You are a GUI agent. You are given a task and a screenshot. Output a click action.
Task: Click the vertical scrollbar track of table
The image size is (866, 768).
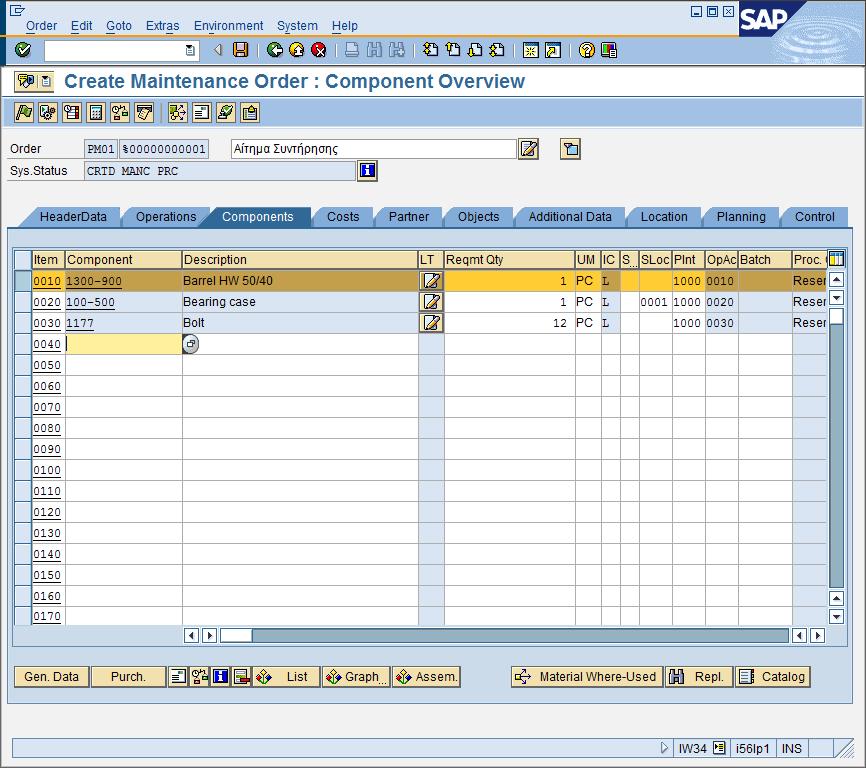(836, 453)
